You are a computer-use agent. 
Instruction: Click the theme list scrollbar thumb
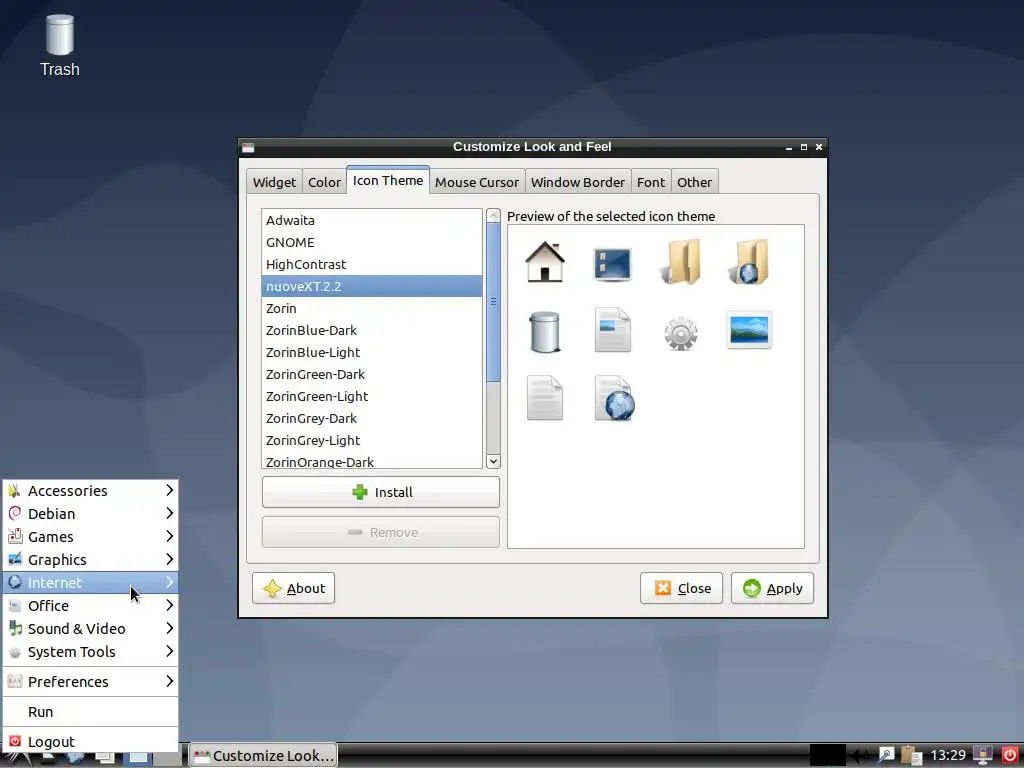(494, 302)
